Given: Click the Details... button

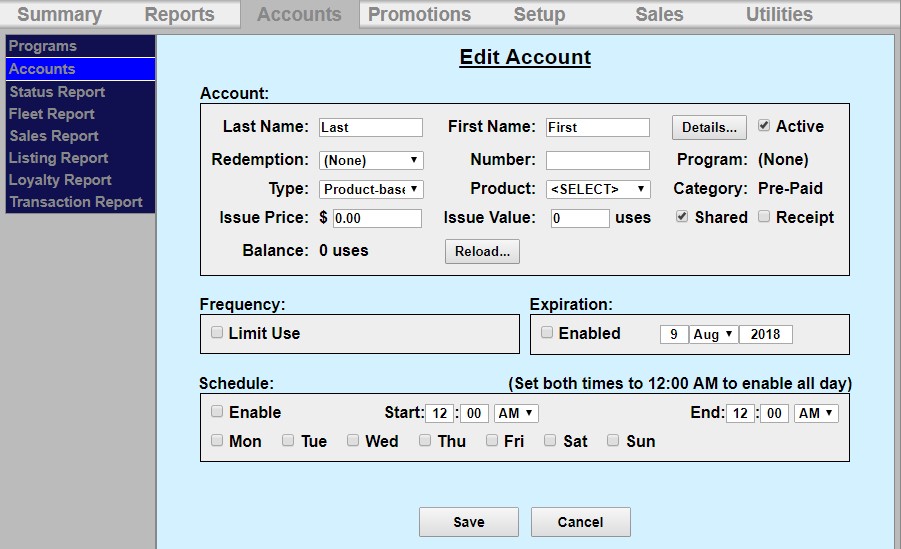Looking at the screenshot, I should click(709, 127).
